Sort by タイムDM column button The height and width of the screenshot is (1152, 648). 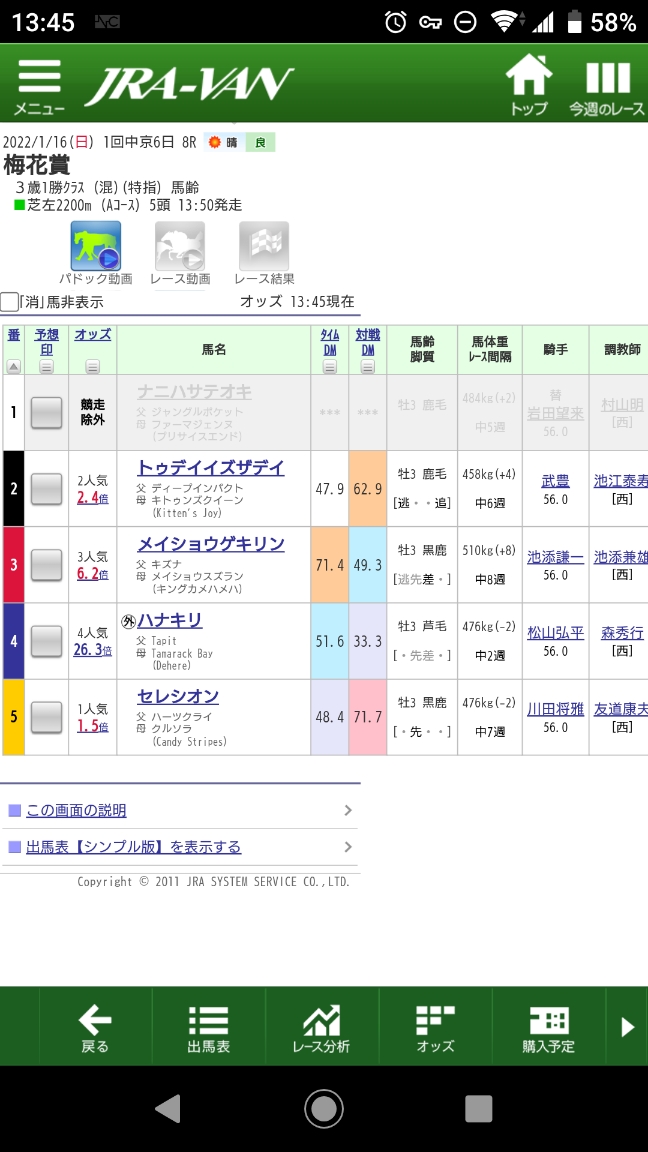tap(330, 367)
